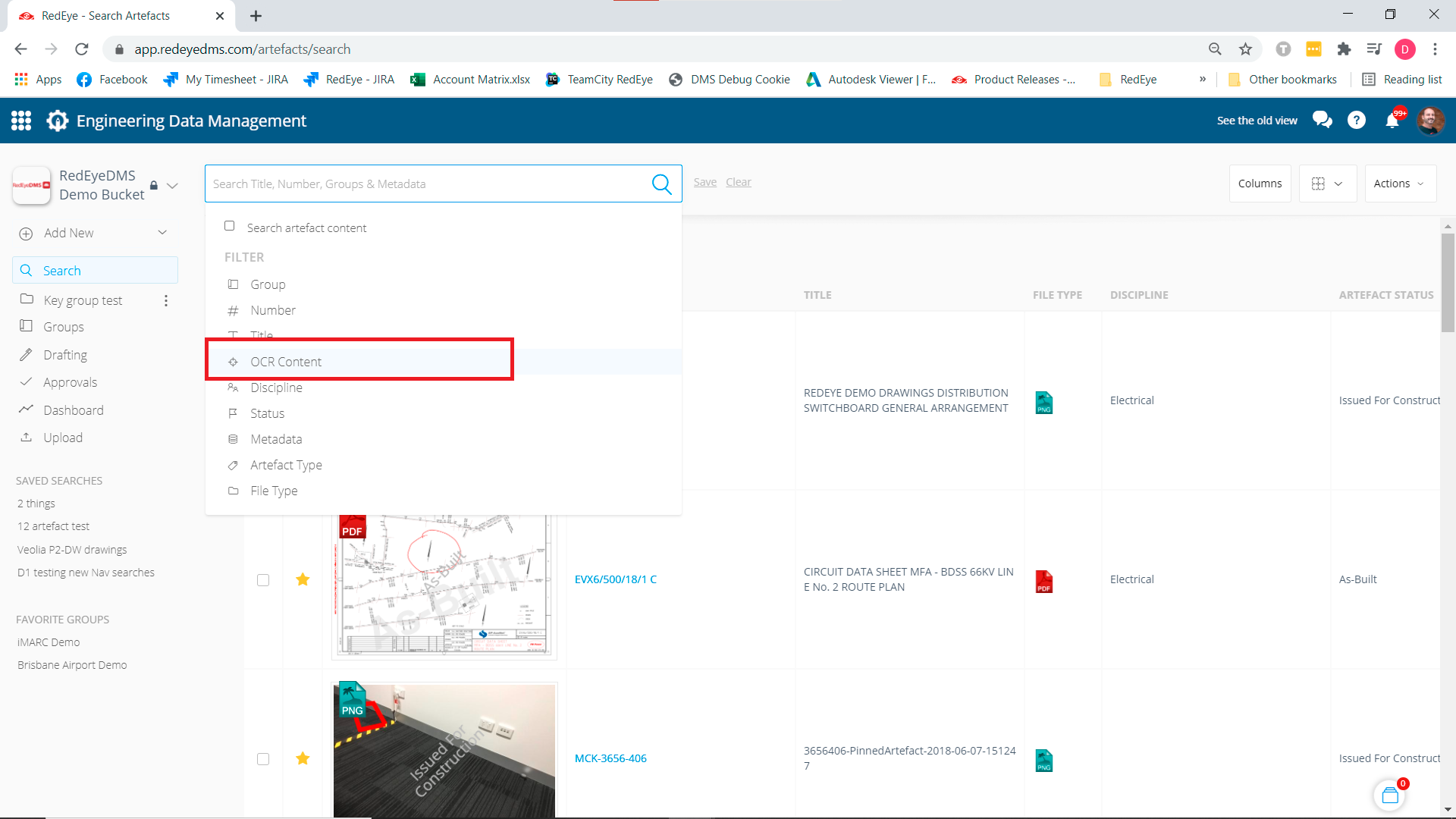The height and width of the screenshot is (819, 1456).
Task: Select the Number filter option
Action: (x=443, y=310)
